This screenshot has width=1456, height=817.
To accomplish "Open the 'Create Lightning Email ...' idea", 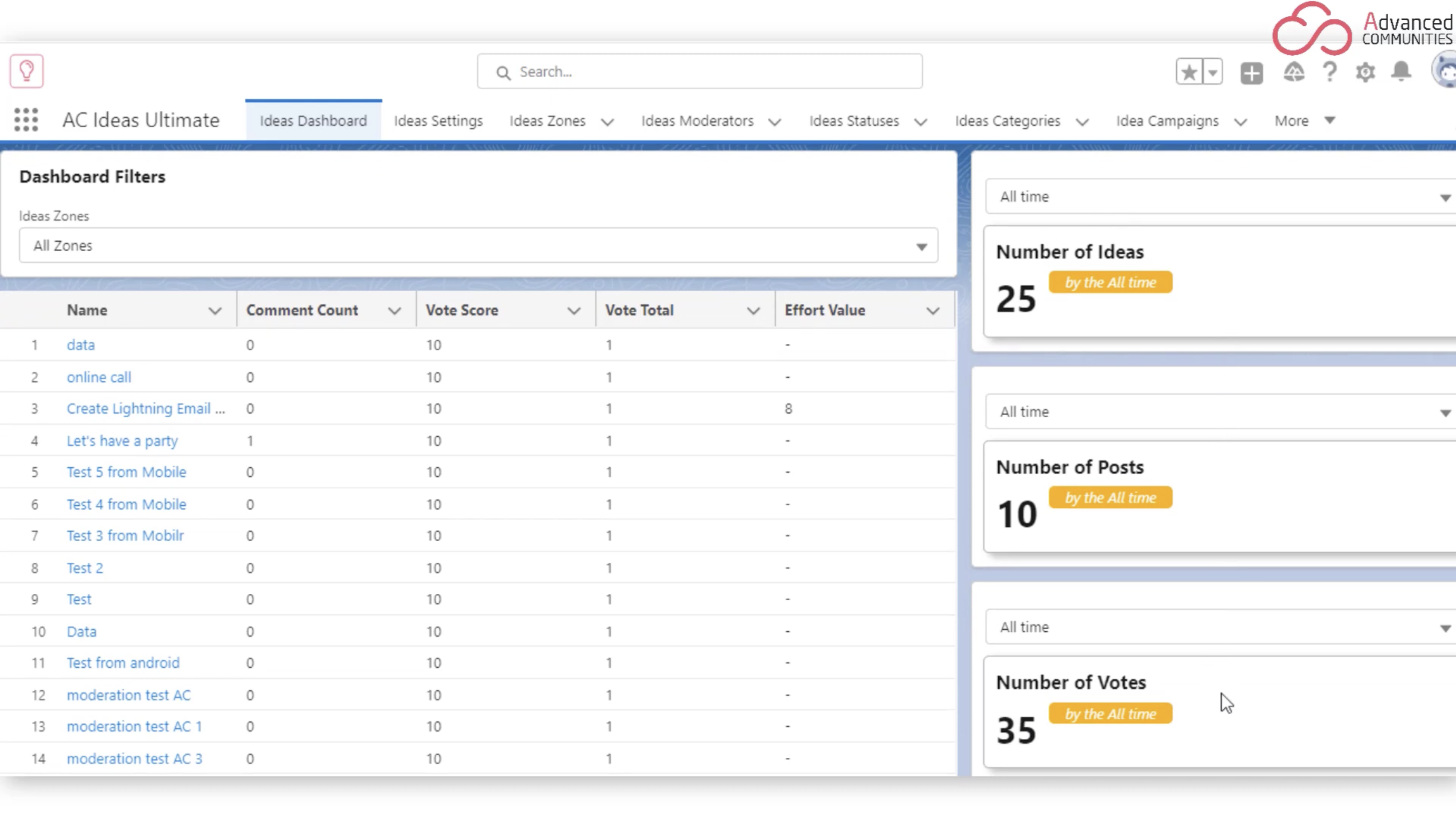I will pyautogui.click(x=146, y=408).
